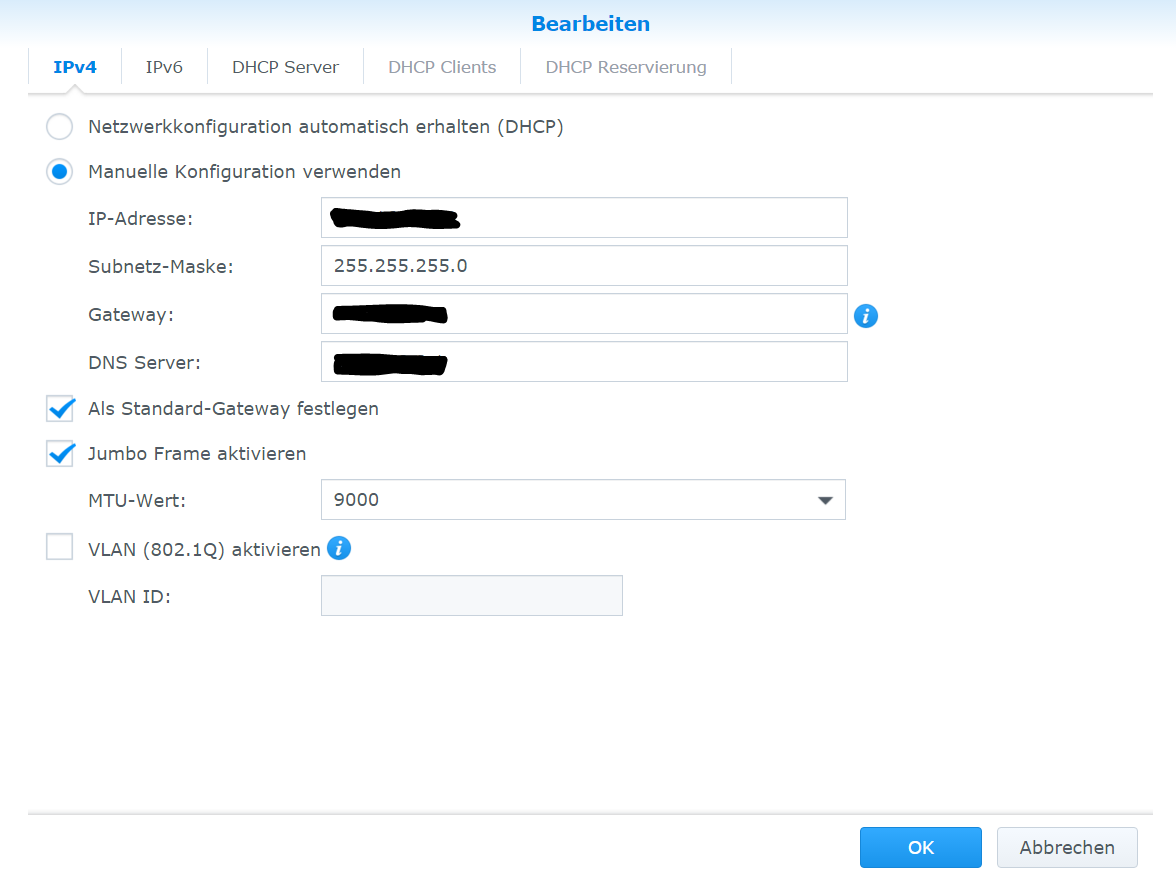Go to DHCP Reservierung tab
The height and width of the screenshot is (880, 1176).
click(x=626, y=68)
